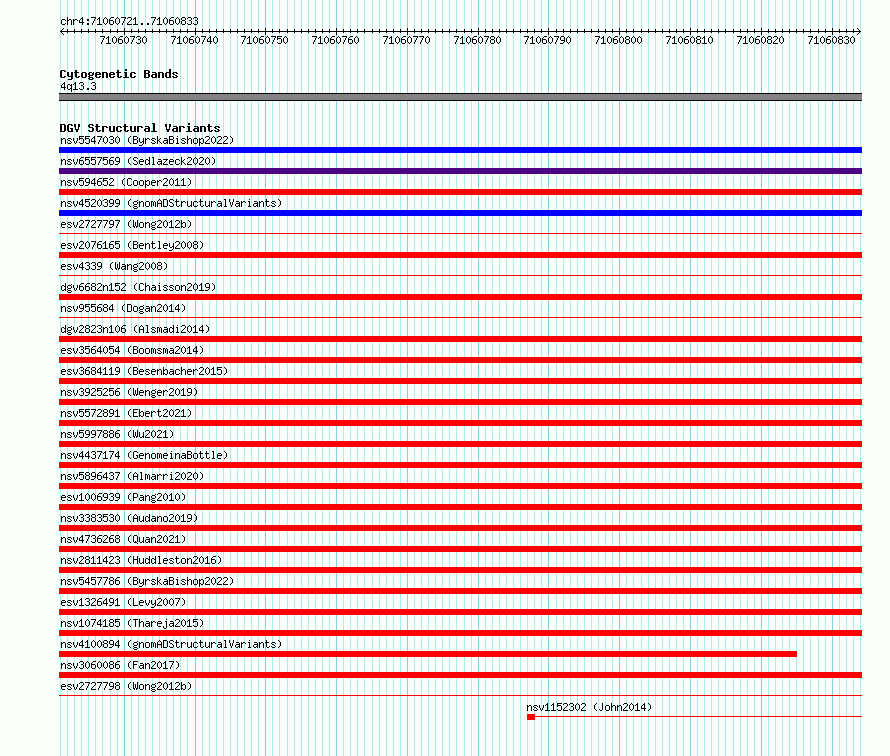Viewport: 890px width, 756px height.
Task: Select variant nsv2811423 (Huddleston2016)
Action: [x=141, y=560]
